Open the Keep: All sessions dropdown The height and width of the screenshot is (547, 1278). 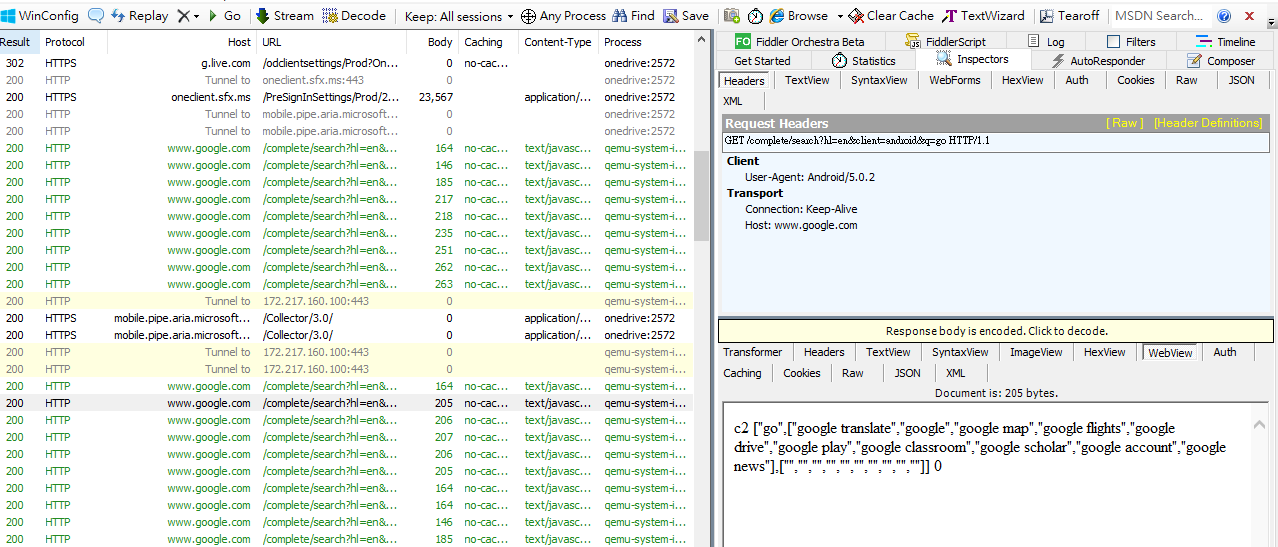459,16
